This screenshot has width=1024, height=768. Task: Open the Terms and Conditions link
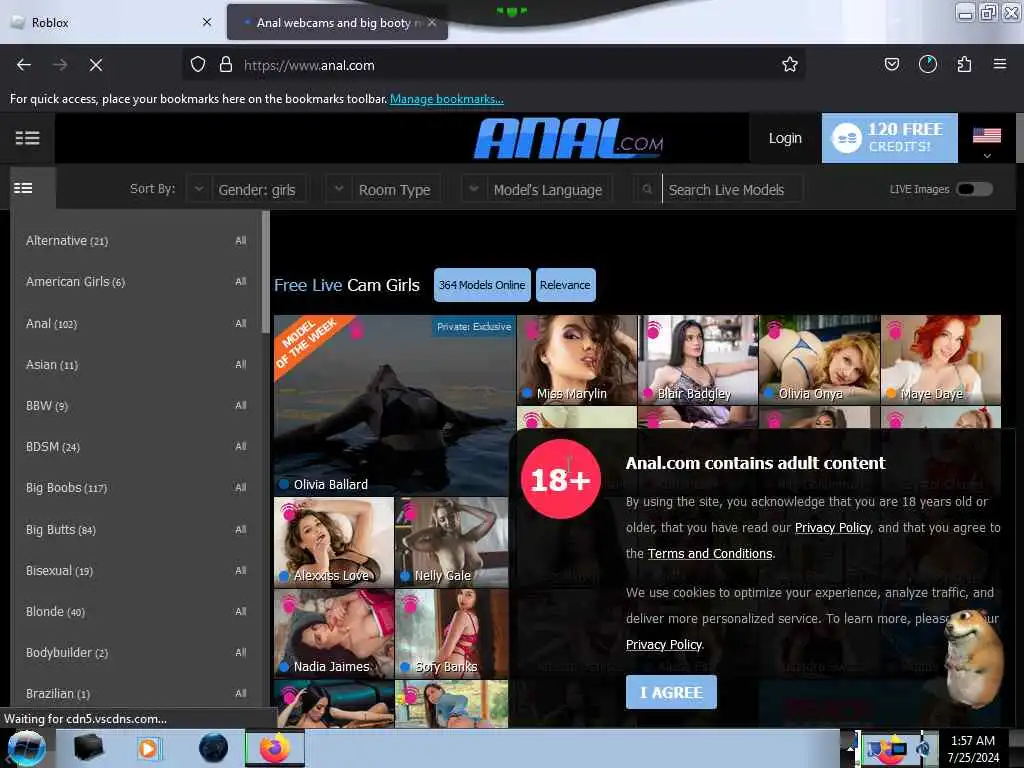[710, 553]
